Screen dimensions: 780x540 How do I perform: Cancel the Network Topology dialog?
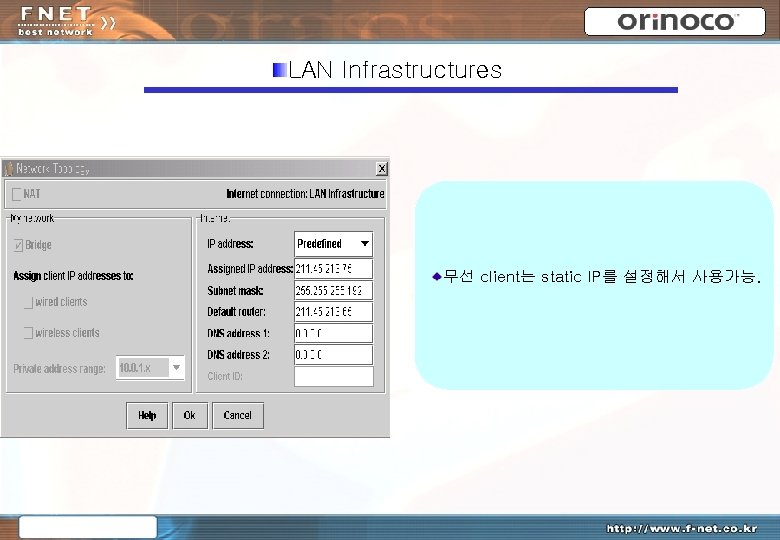click(238, 415)
